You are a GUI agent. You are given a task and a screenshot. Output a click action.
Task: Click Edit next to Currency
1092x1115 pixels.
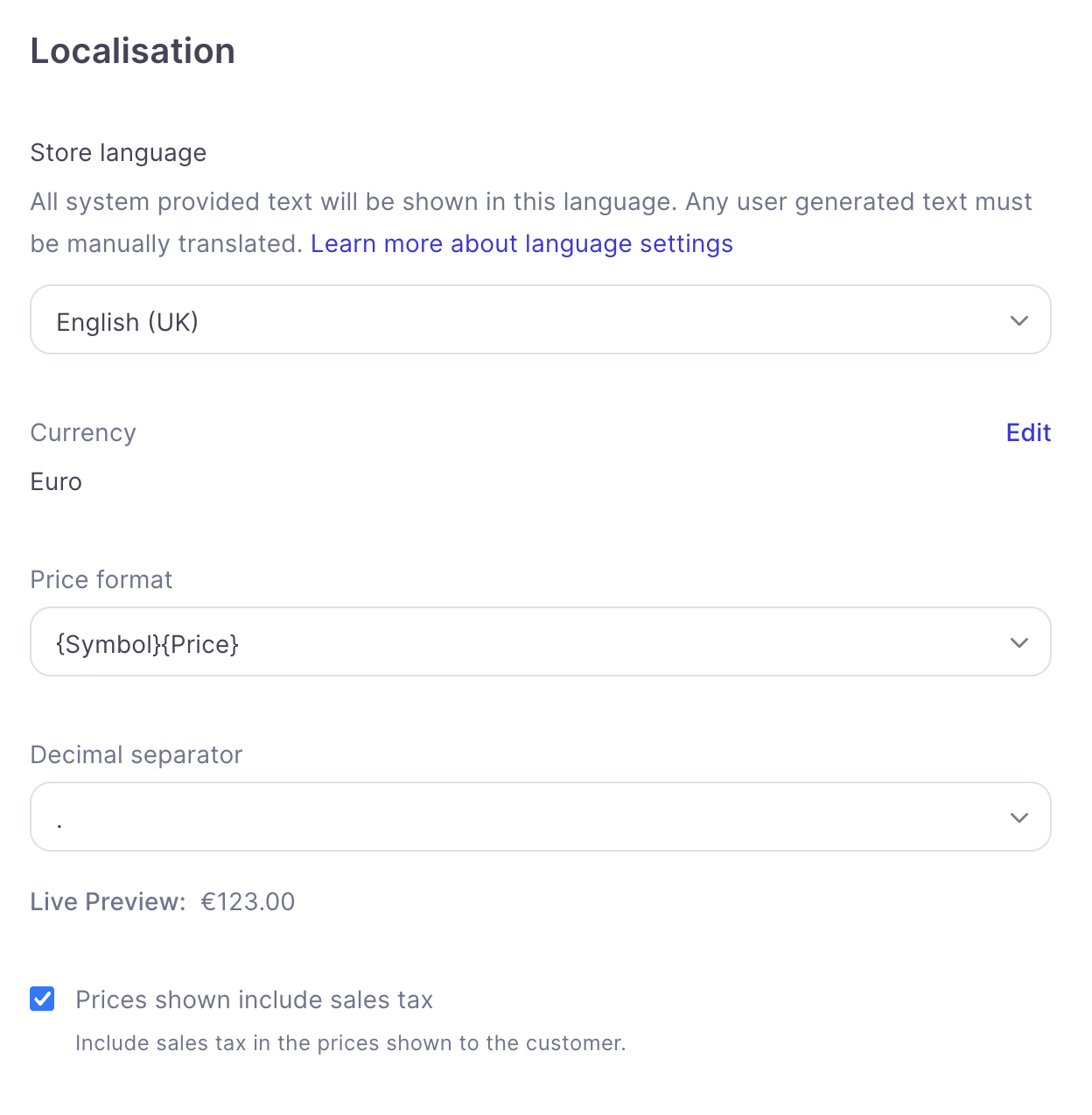click(1028, 432)
